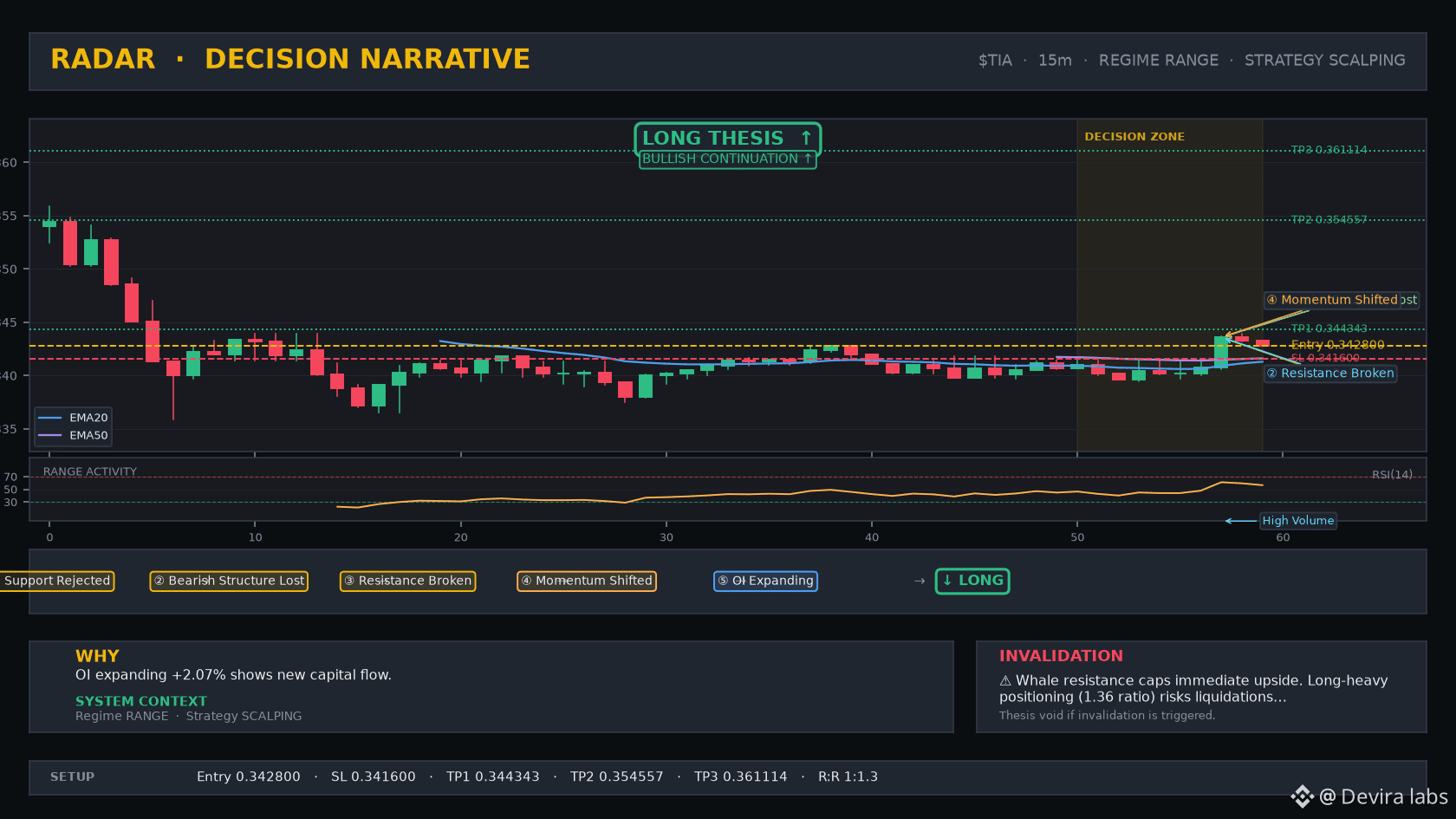
Task: Click the LONG decision button
Action: pos(972,581)
